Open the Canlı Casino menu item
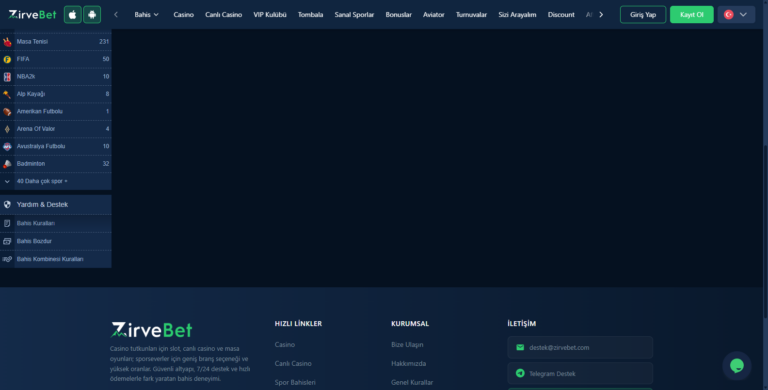768x390 pixels. coord(223,15)
